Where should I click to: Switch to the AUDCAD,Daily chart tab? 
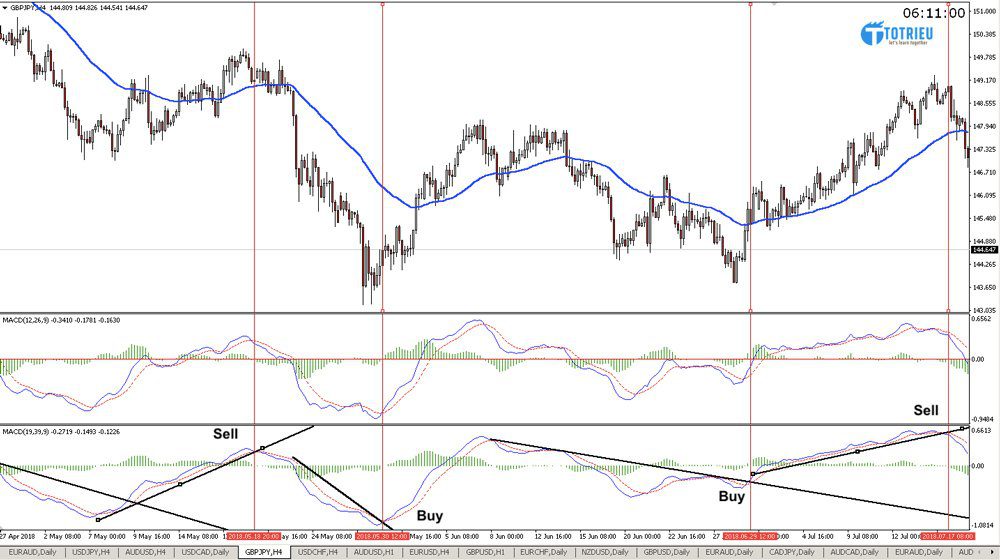855,552
